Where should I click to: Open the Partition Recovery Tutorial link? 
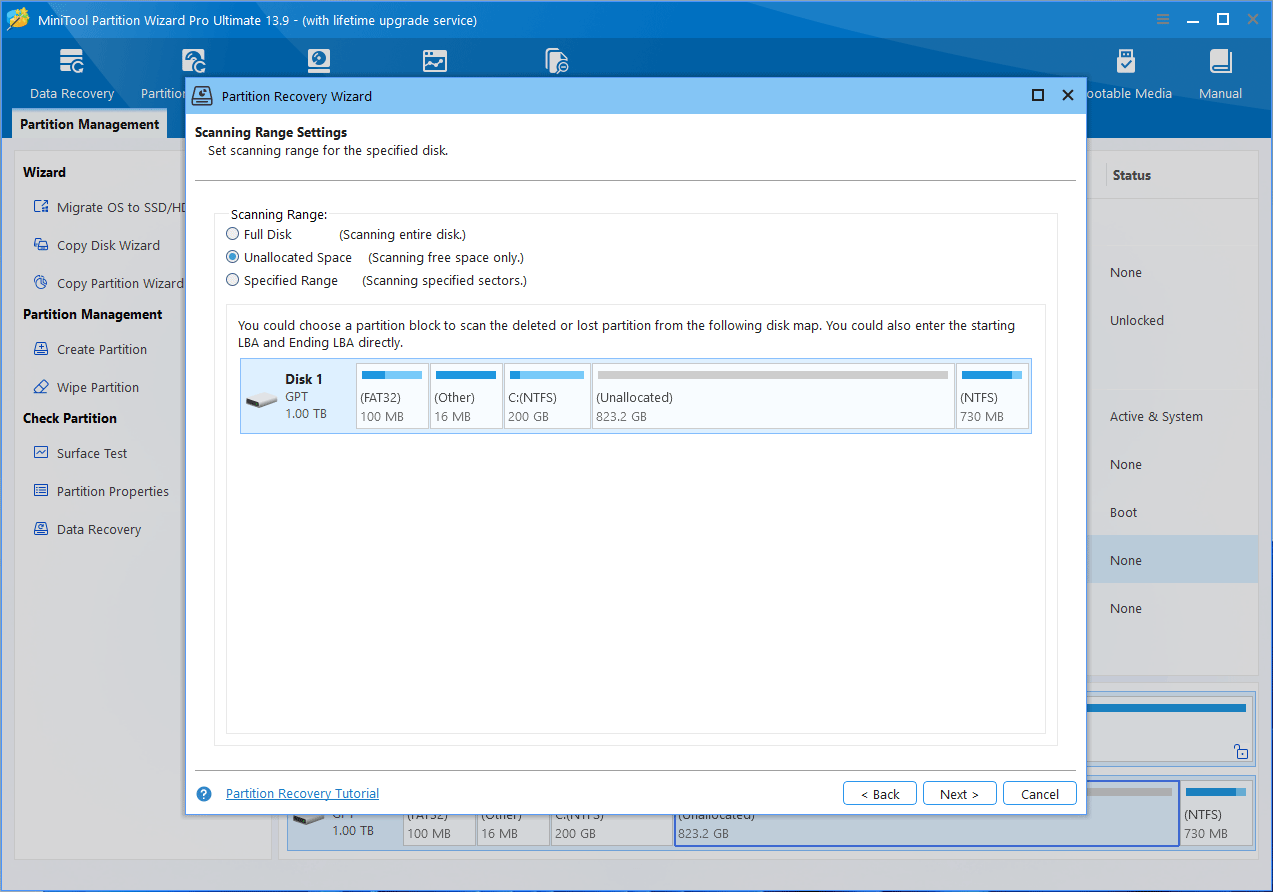[x=302, y=794]
